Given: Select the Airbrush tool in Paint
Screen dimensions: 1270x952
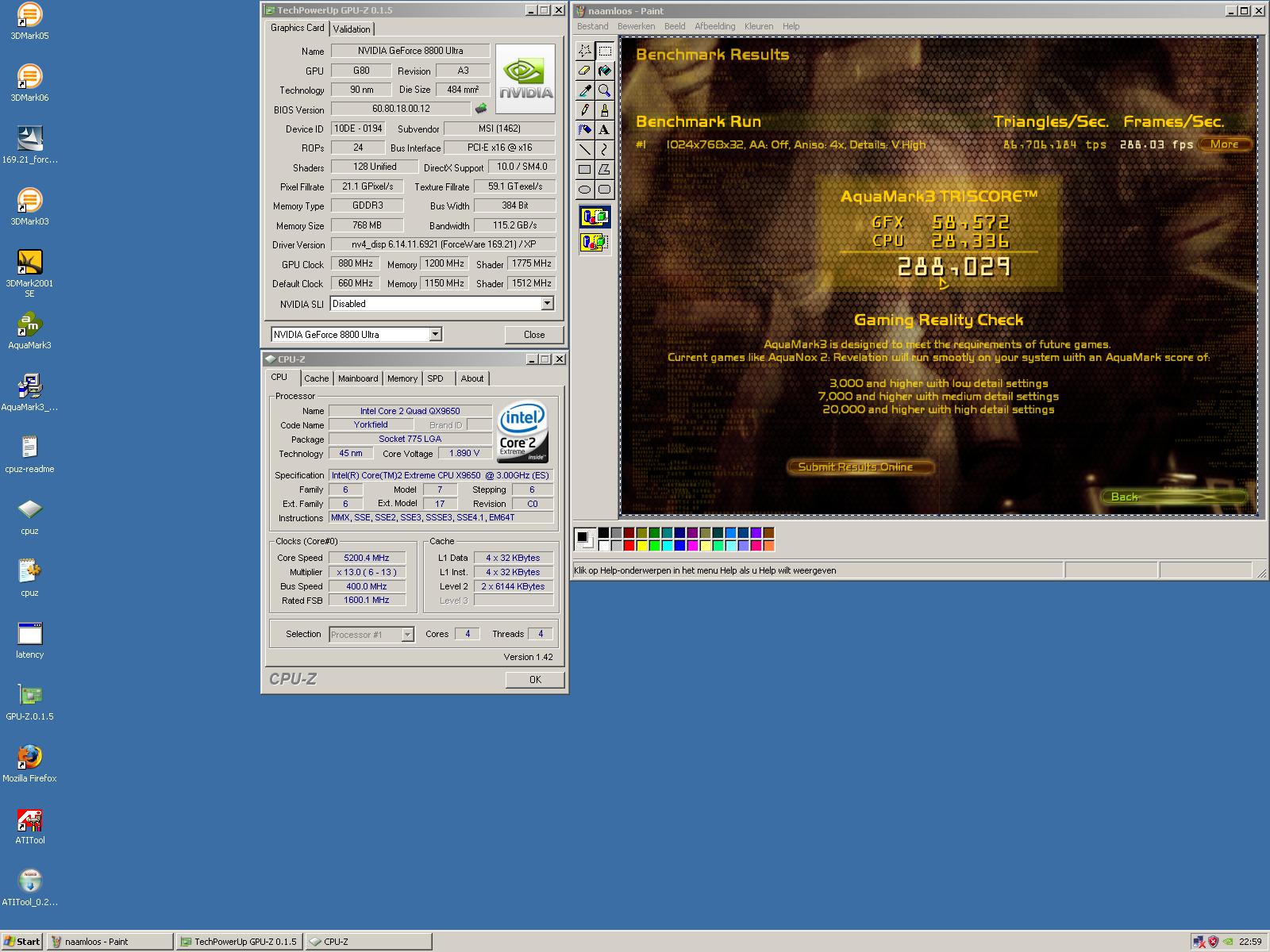Looking at the screenshot, I should point(585,129).
